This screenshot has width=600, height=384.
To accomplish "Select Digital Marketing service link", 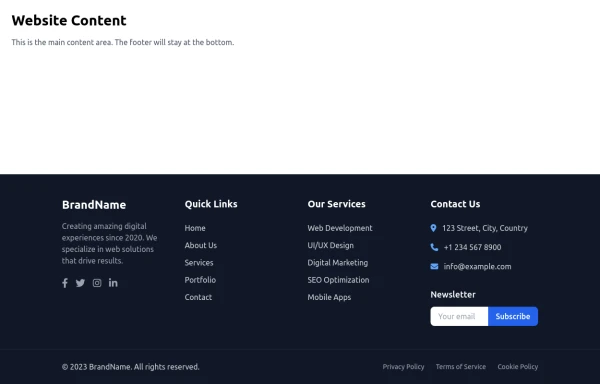I will [x=338, y=263].
